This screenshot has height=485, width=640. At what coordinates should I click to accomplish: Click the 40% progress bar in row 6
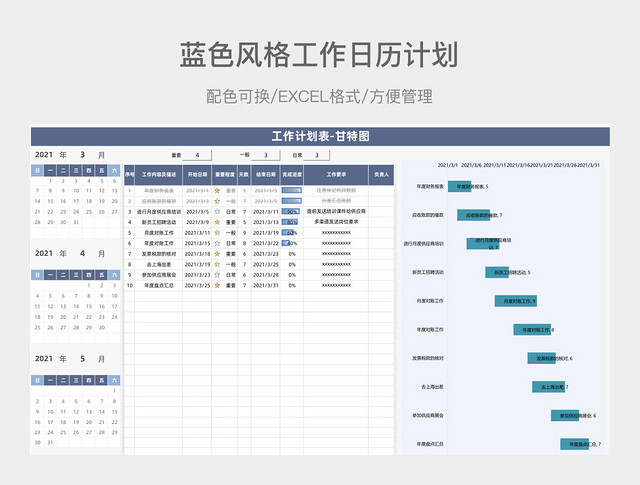coord(286,243)
